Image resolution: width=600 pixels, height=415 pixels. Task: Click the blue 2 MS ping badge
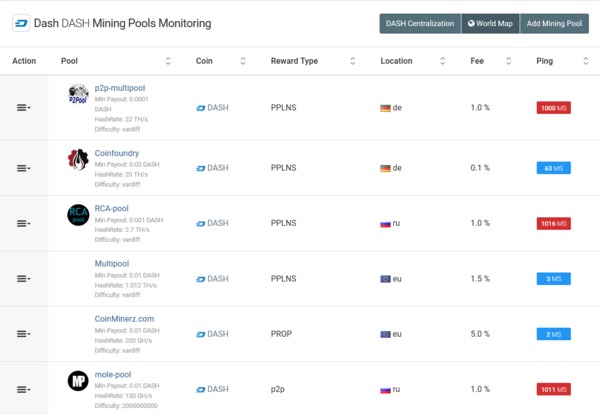tap(553, 334)
